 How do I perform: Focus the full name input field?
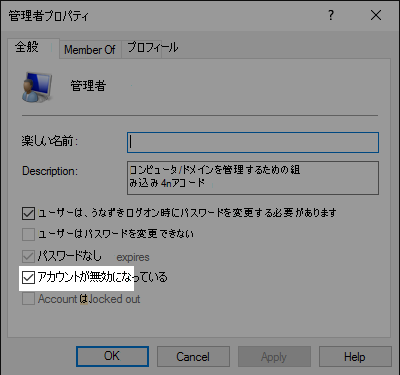click(253, 143)
